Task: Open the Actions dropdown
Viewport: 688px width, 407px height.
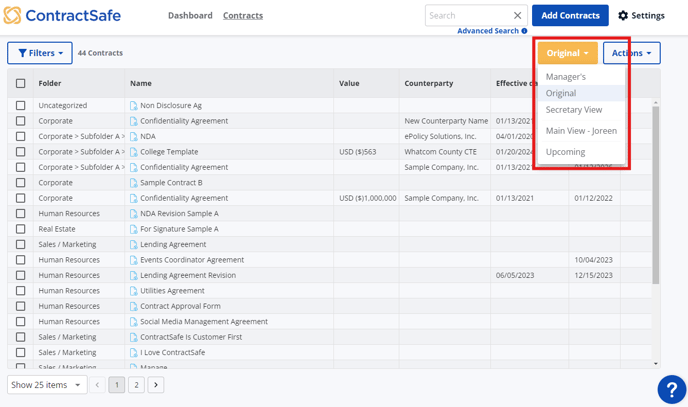Action: tap(631, 53)
